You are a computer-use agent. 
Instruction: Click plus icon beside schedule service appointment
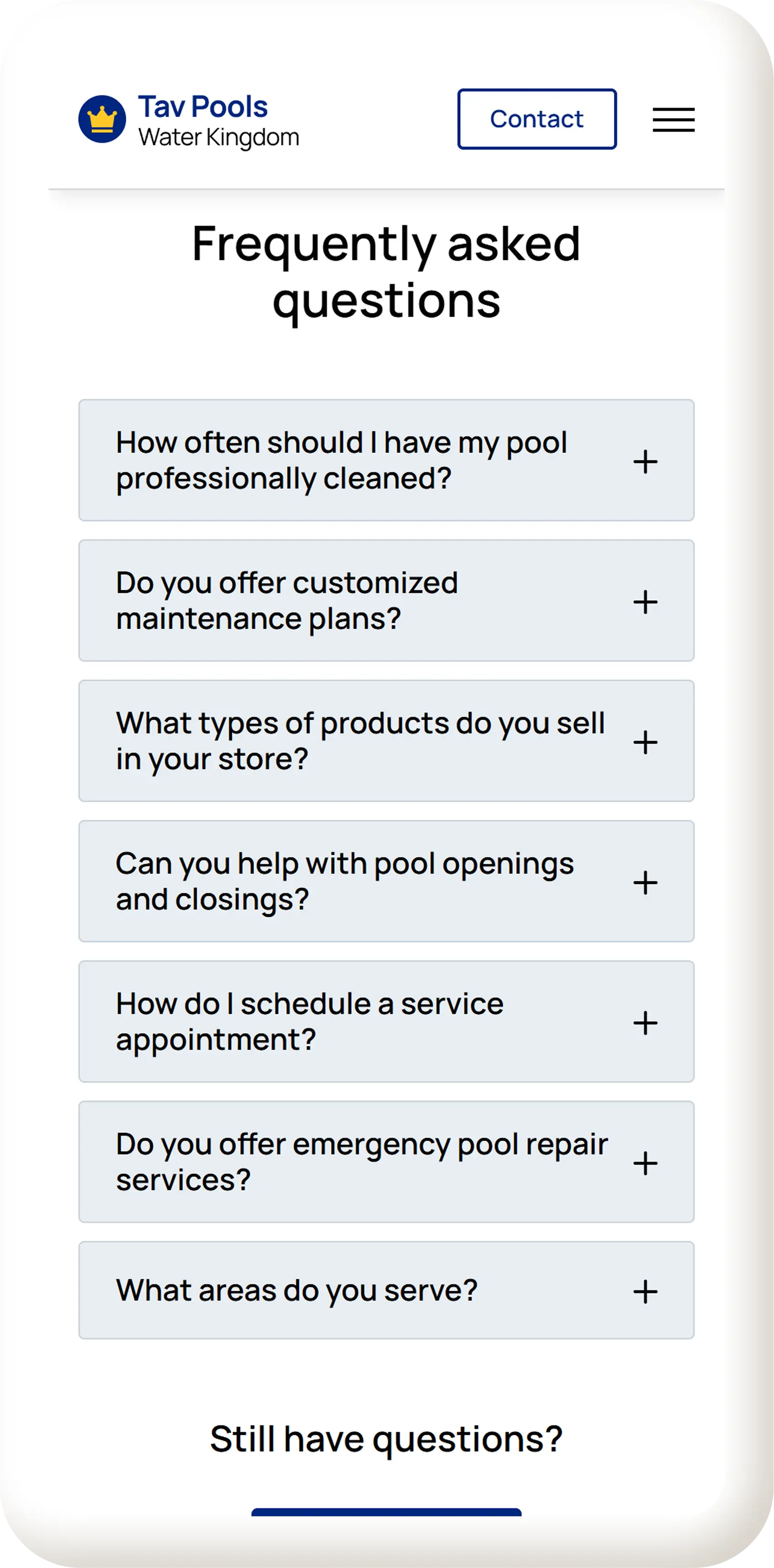pos(645,1023)
